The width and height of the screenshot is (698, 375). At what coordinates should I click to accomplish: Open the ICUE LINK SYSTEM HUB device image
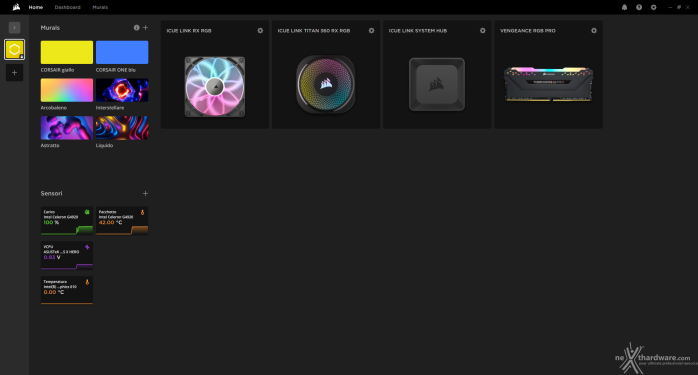click(437, 84)
